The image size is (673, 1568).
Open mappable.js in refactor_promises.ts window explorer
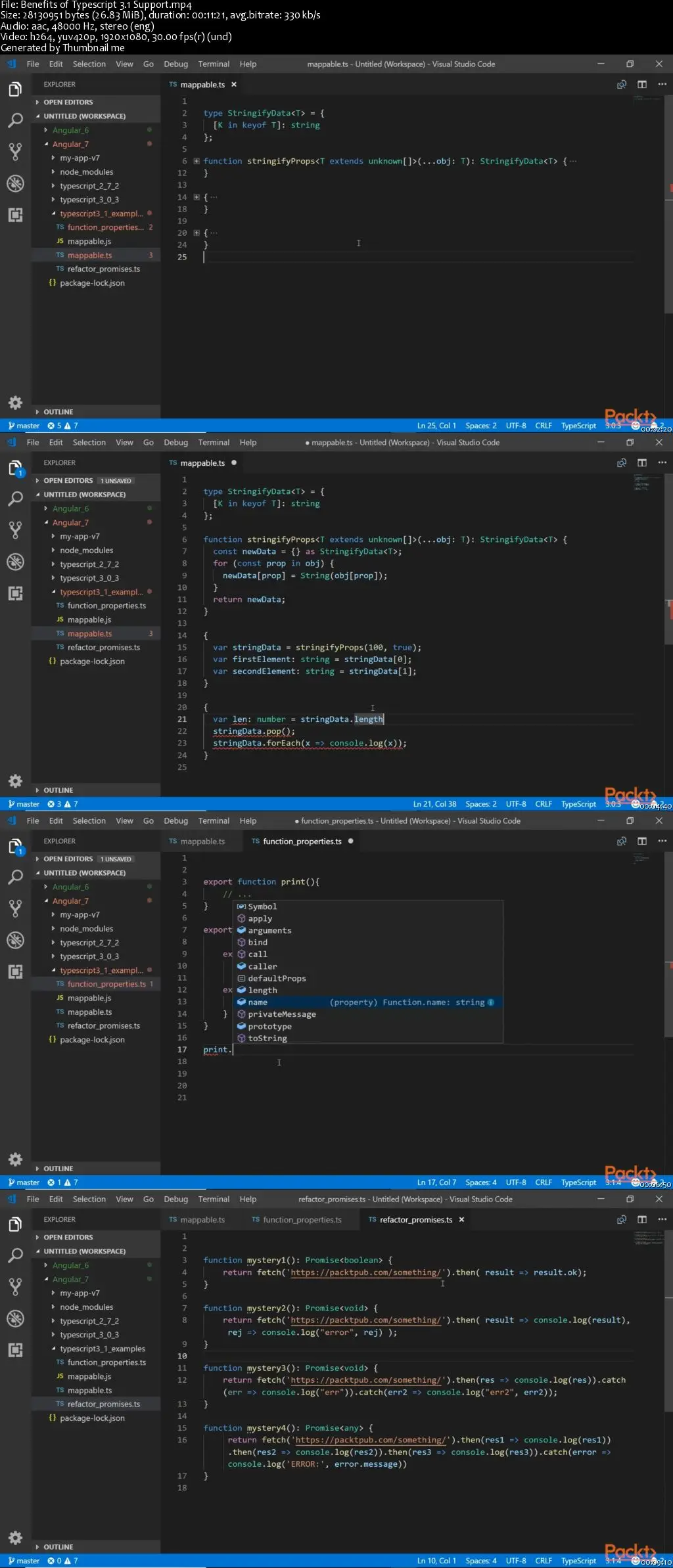click(x=89, y=1376)
